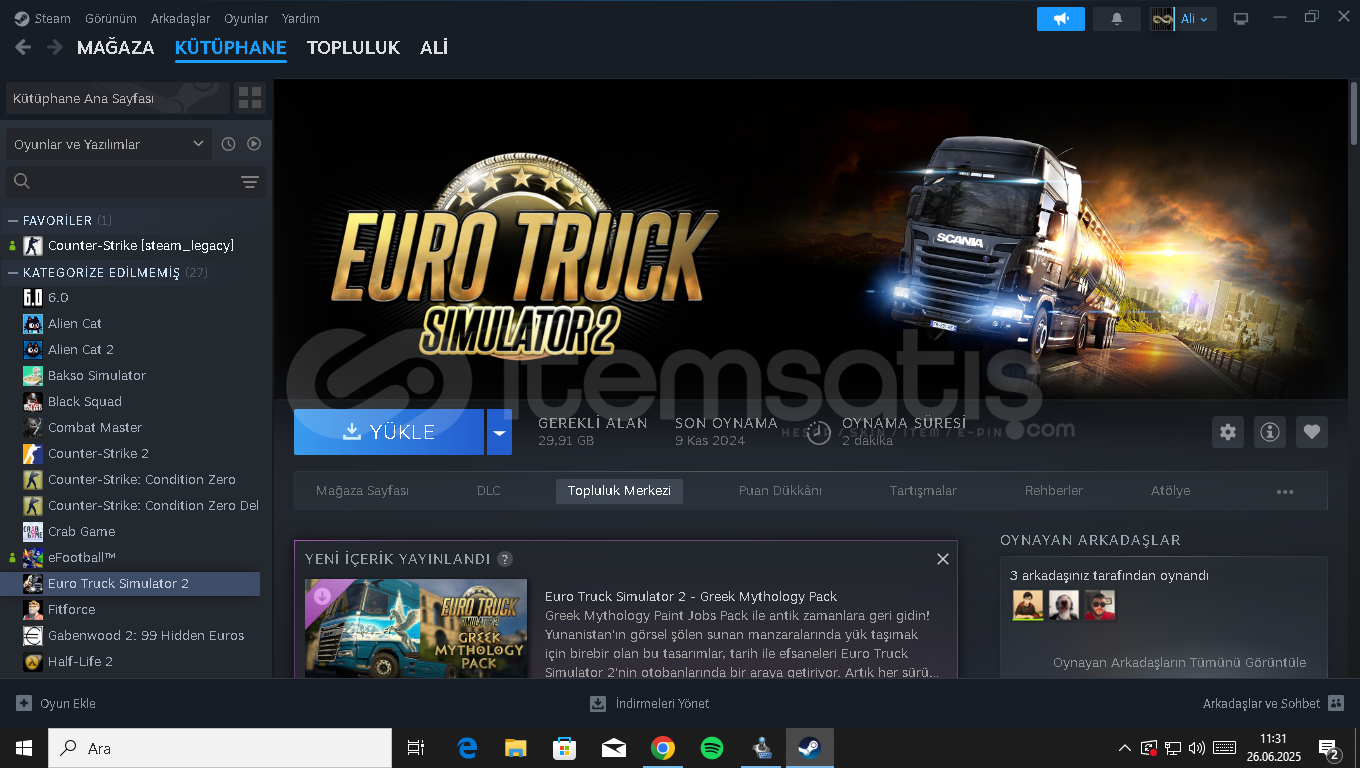
Task: Open Euro Truck Simulator 2 settings gear
Action: [1228, 432]
